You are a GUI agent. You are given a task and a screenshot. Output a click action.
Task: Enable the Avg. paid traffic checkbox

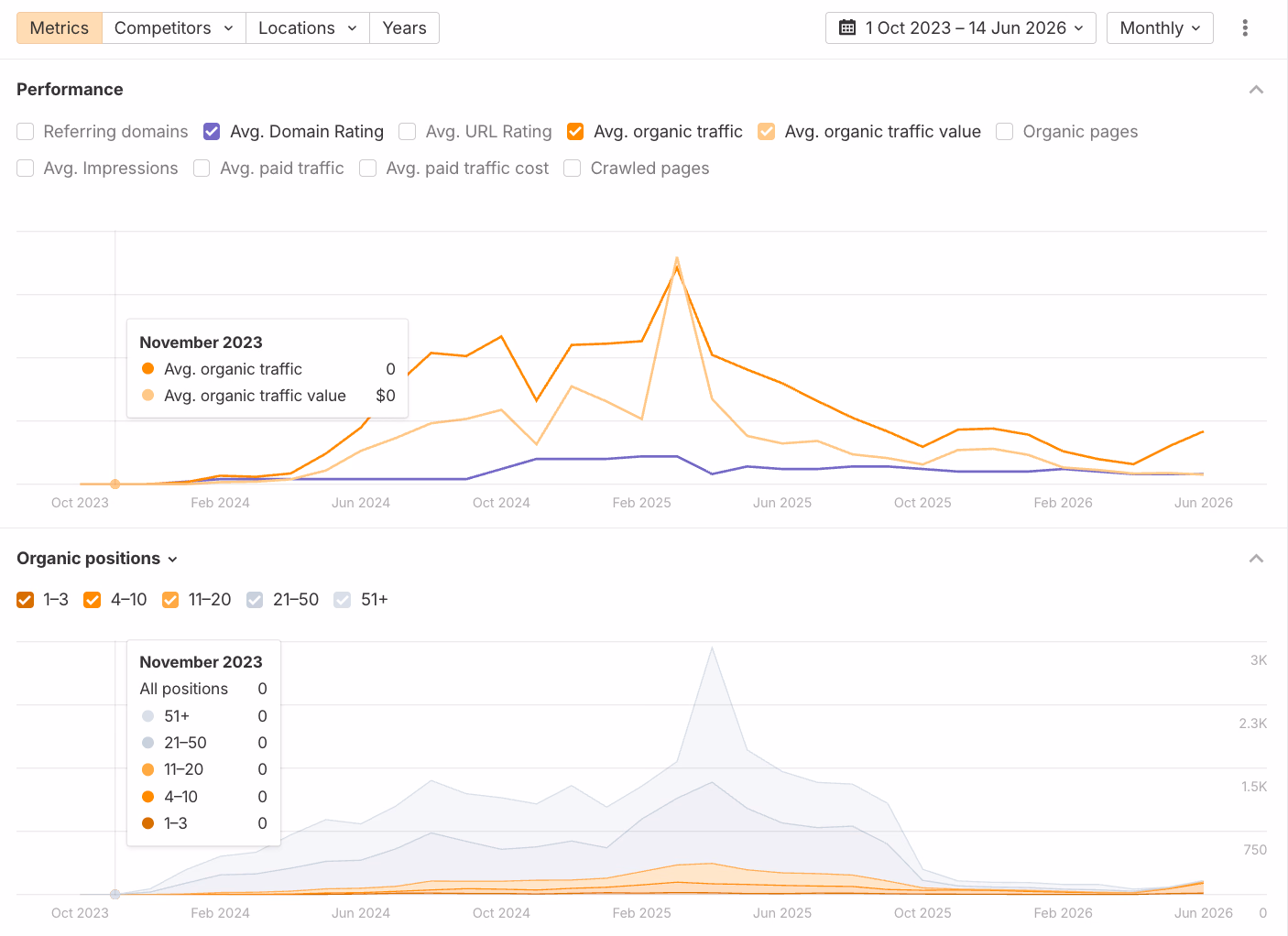coord(202,169)
